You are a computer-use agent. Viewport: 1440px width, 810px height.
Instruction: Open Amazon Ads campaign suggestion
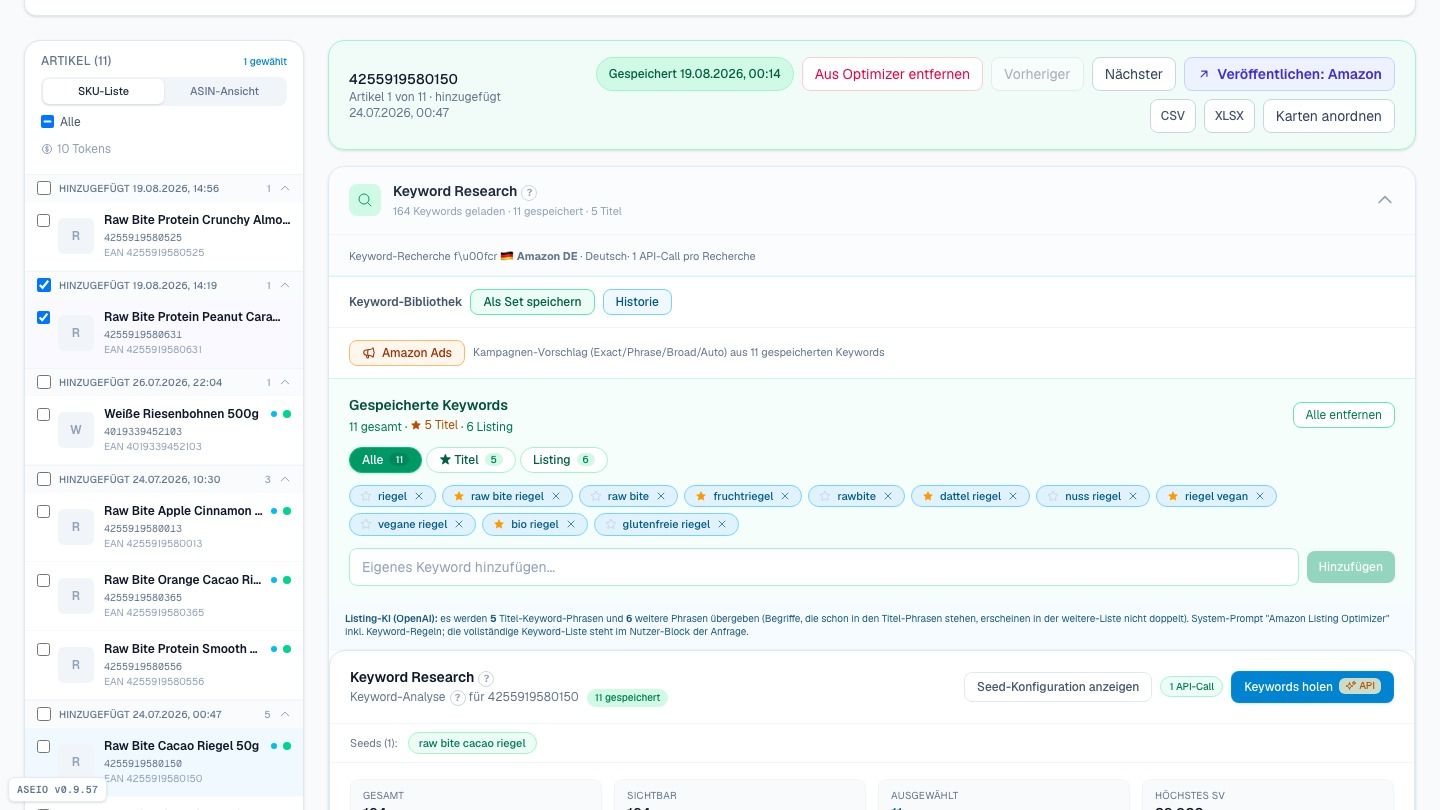(x=407, y=353)
